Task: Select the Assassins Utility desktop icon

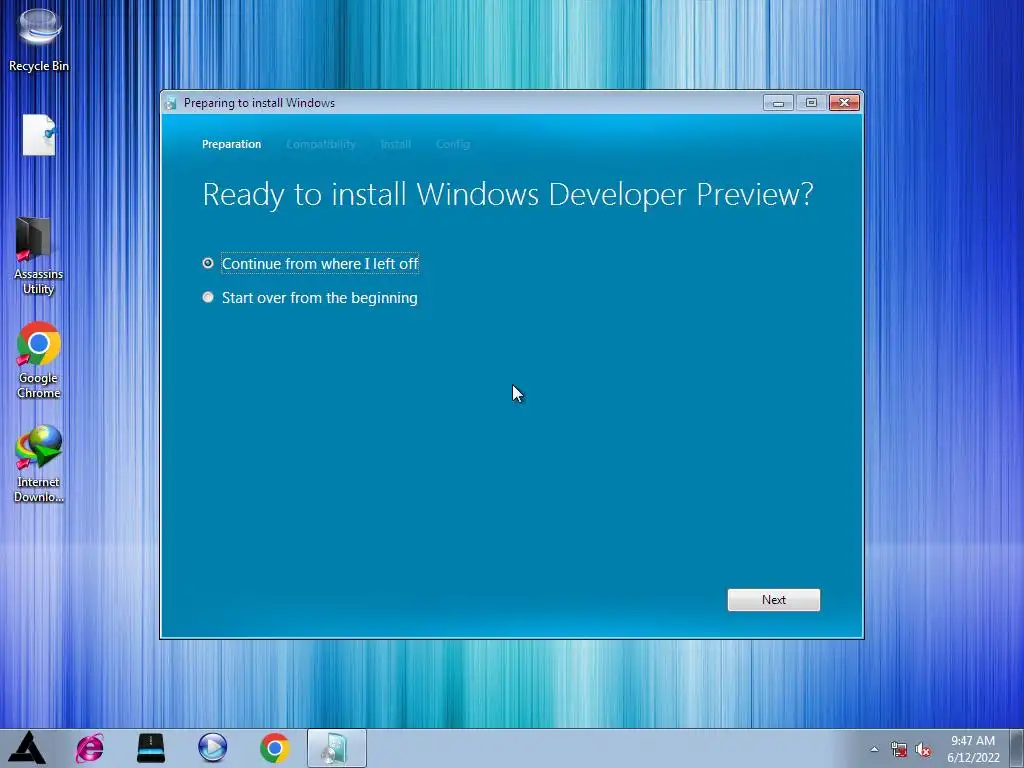Action: (x=39, y=255)
